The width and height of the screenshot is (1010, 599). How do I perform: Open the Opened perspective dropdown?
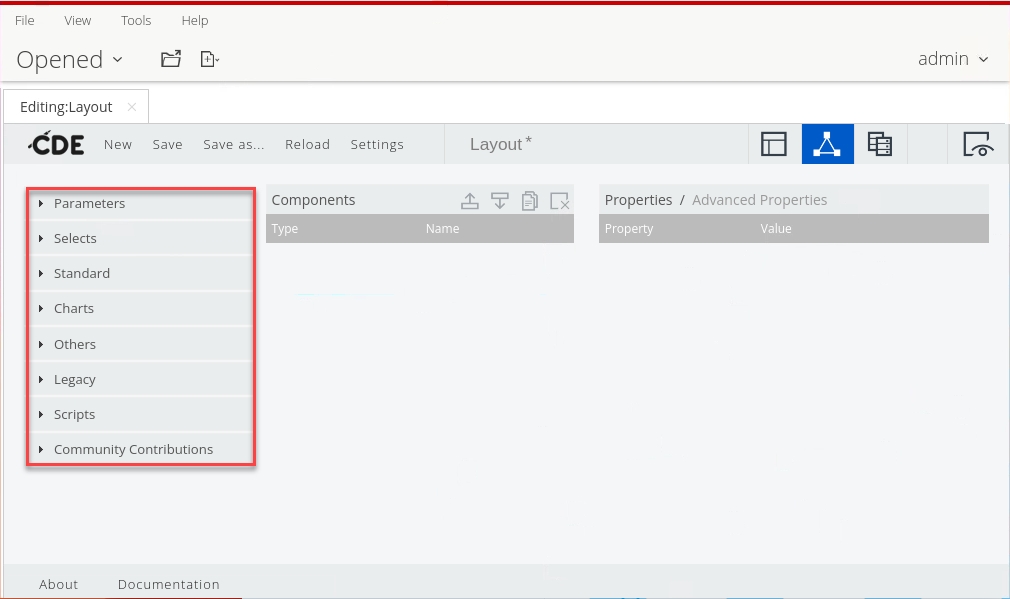click(x=69, y=60)
